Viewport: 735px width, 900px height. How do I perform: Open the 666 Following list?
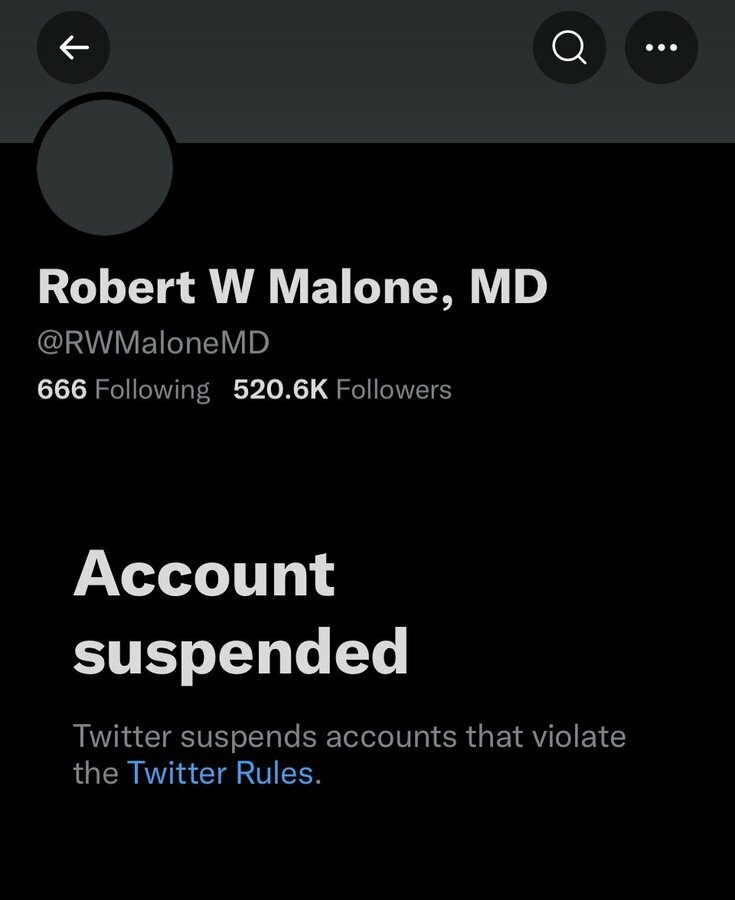point(123,389)
